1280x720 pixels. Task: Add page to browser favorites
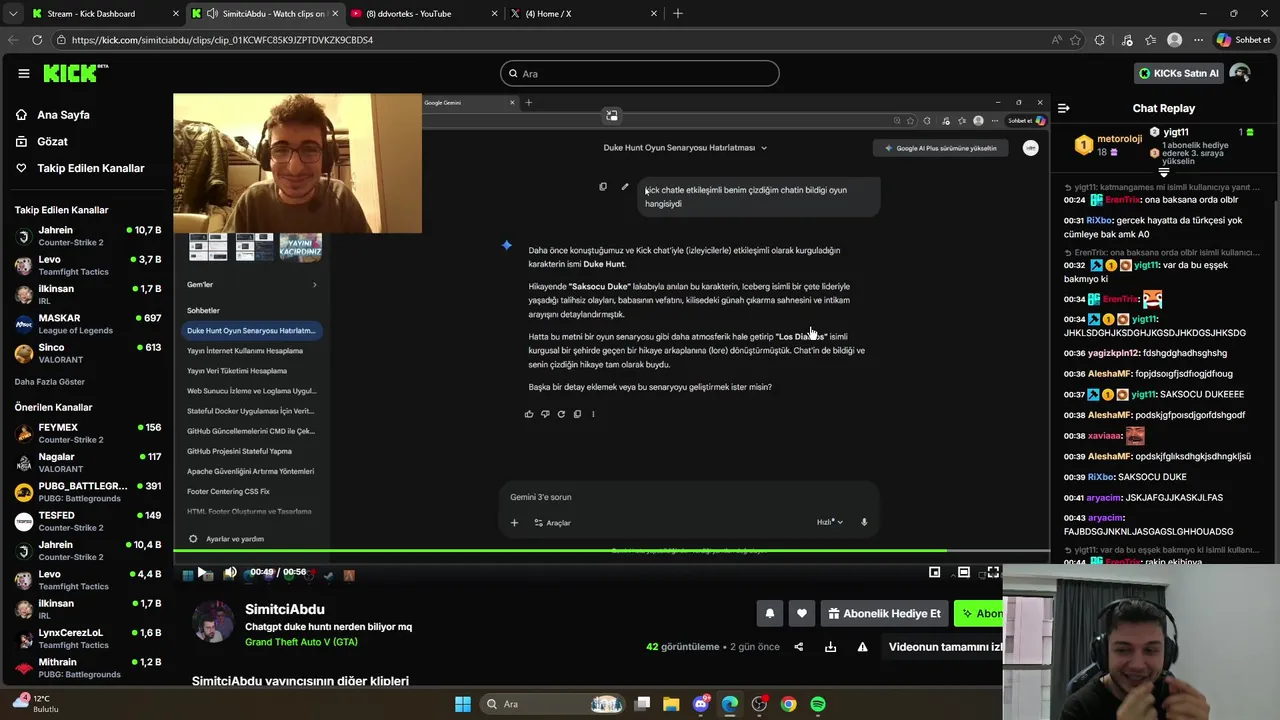1075,40
